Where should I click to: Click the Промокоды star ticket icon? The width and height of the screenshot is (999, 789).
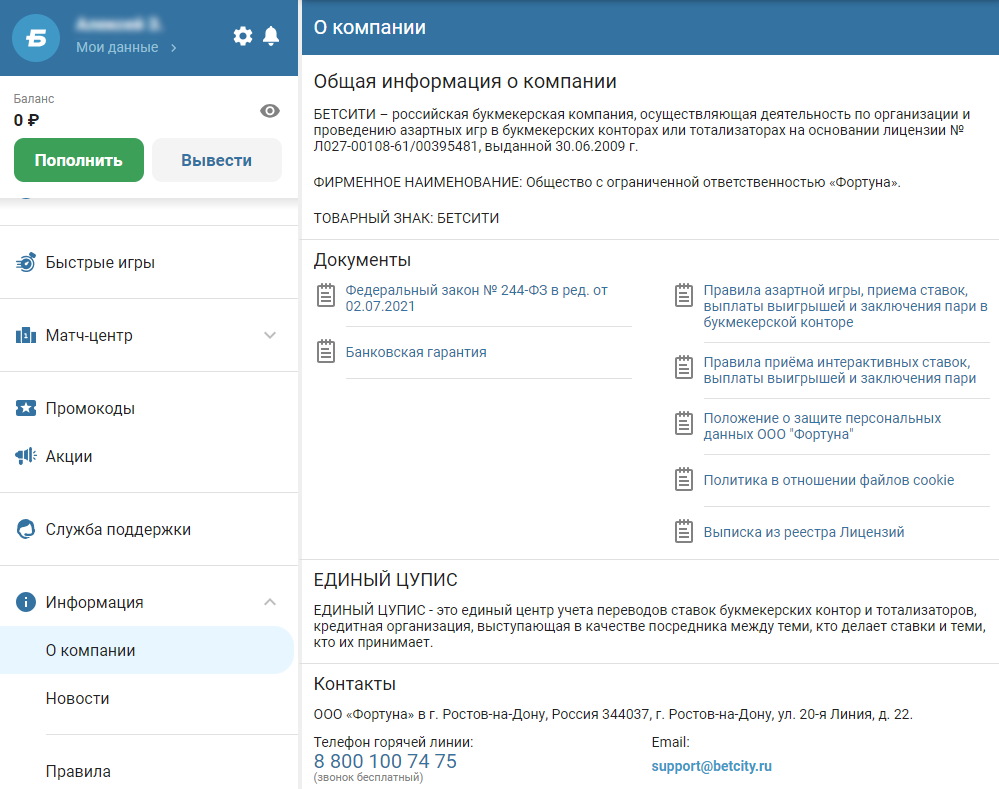point(25,408)
